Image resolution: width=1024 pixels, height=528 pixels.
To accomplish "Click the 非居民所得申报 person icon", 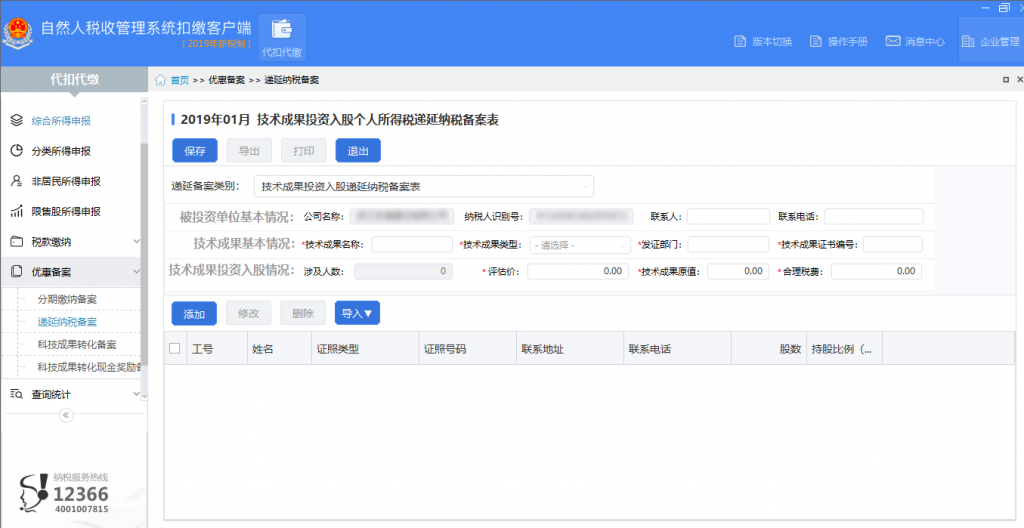I will (x=17, y=181).
